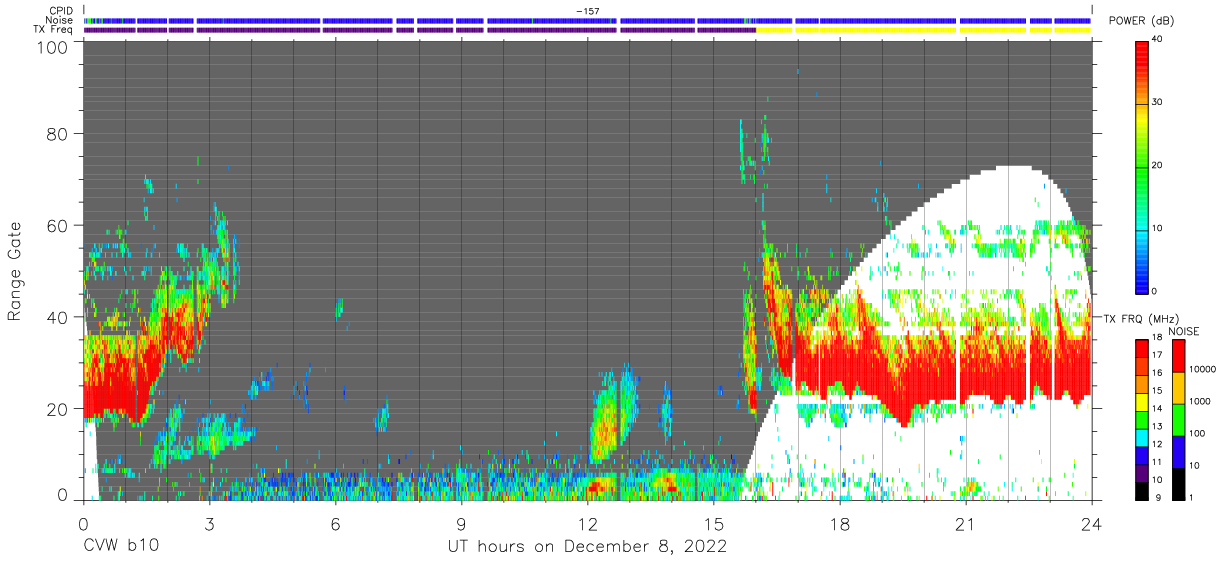
Task: Click the TX FRQ (MHz) color scale
Action: click(1143, 419)
